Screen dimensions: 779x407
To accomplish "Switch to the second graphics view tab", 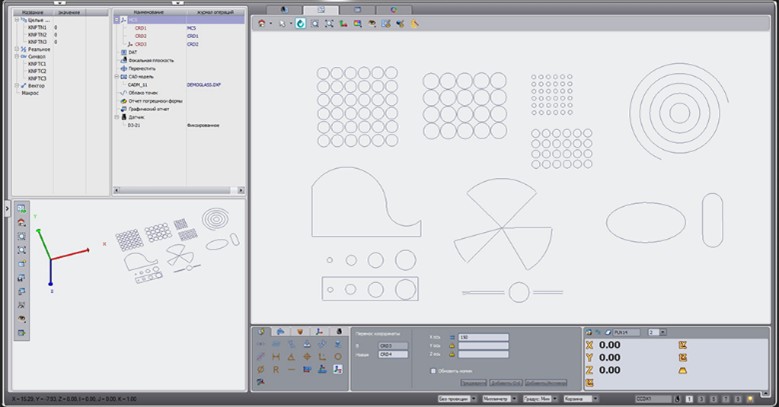I will point(322,8).
